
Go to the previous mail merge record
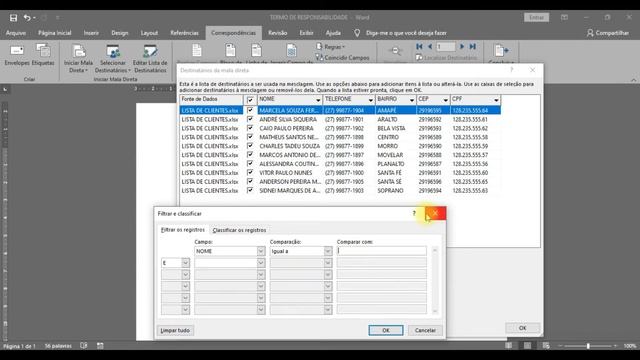(430, 47)
